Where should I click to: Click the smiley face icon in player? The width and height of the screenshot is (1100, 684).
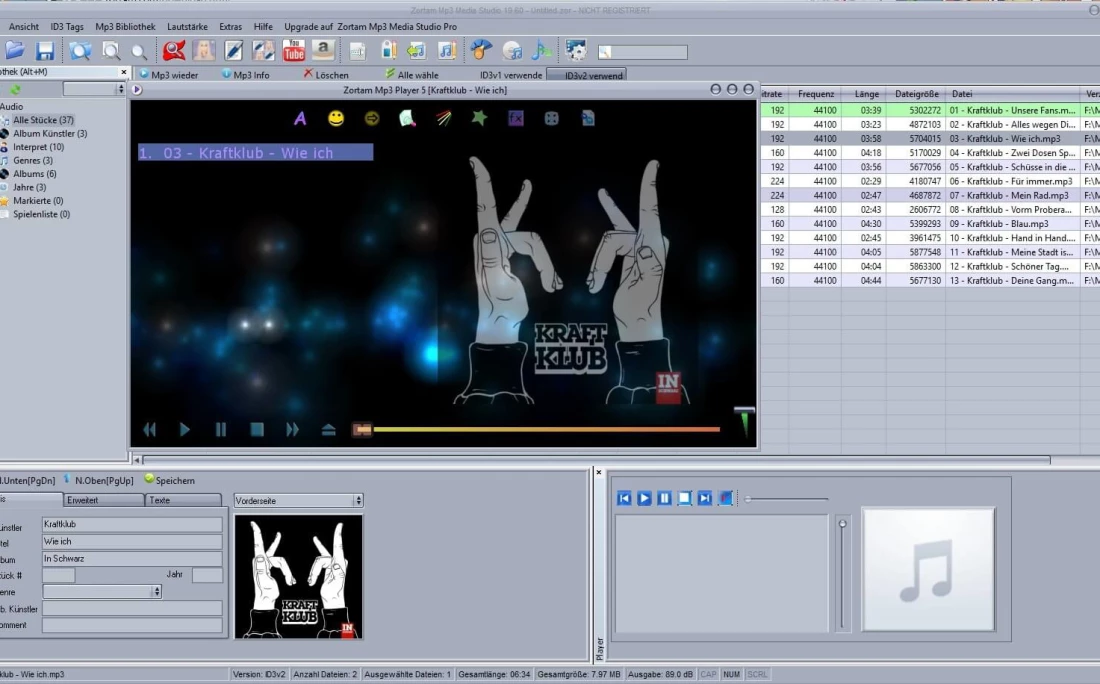[x=336, y=118]
